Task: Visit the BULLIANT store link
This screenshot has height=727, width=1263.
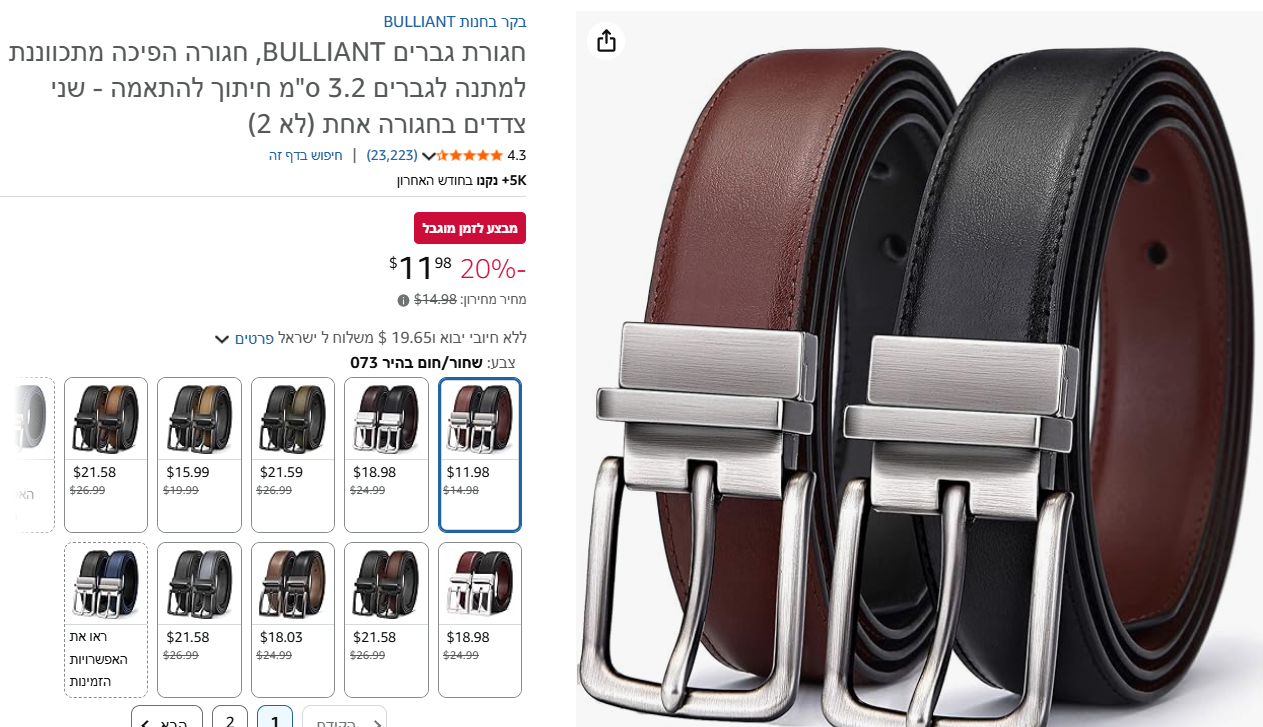Action: (455, 21)
